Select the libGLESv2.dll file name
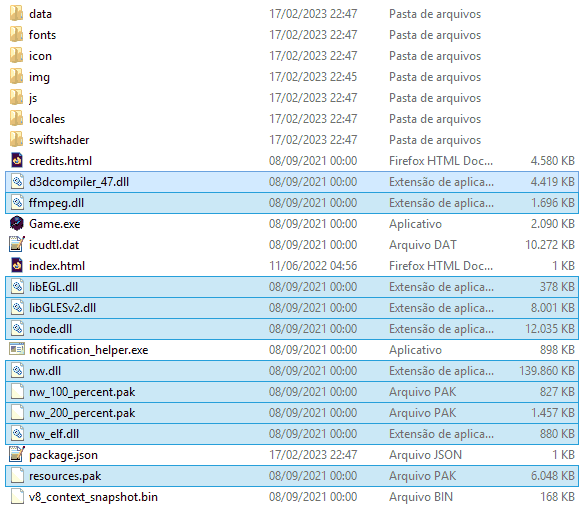The image size is (583, 508). 62,308
